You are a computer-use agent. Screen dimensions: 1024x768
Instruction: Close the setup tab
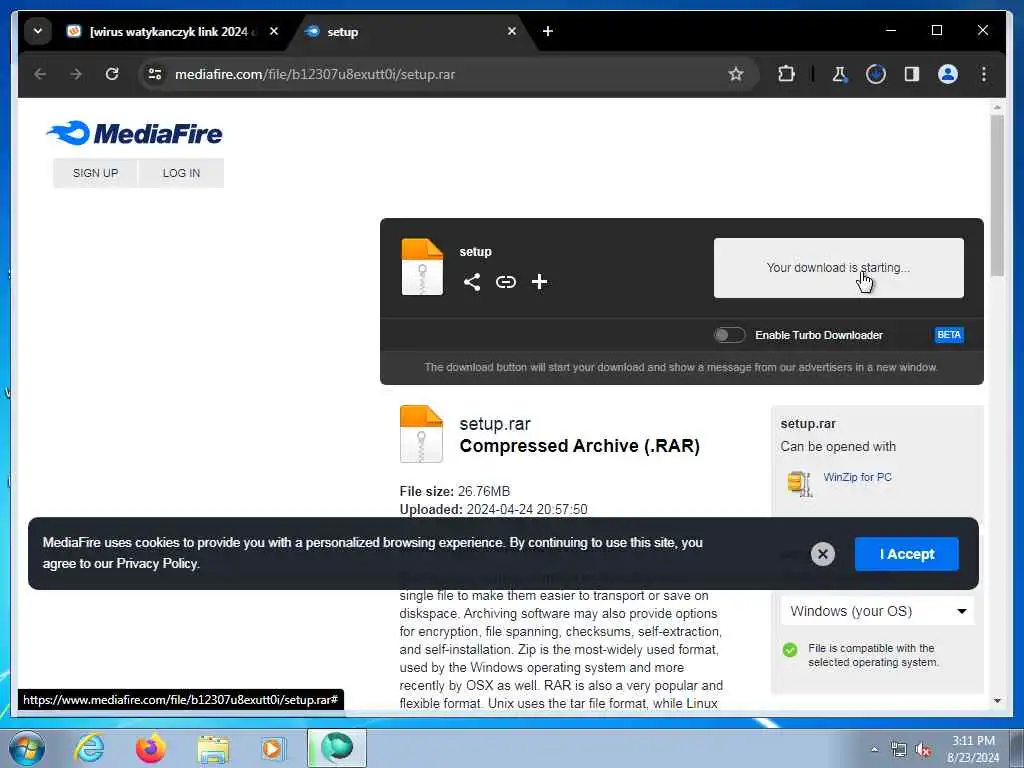[x=512, y=31]
